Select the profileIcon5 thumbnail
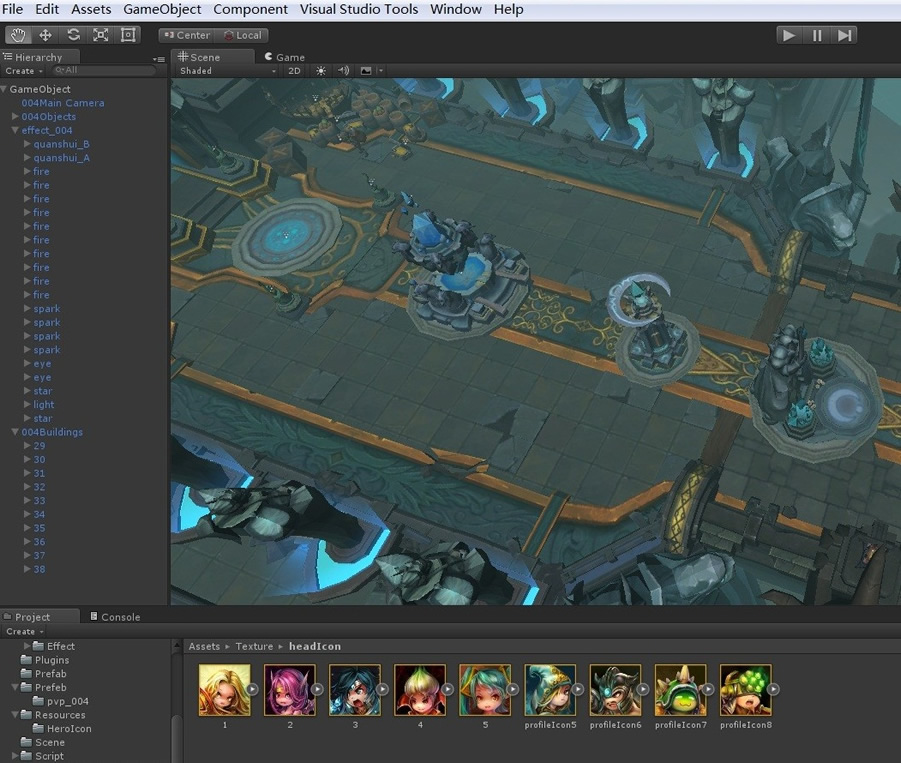The width and height of the screenshot is (901, 763). [x=550, y=690]
